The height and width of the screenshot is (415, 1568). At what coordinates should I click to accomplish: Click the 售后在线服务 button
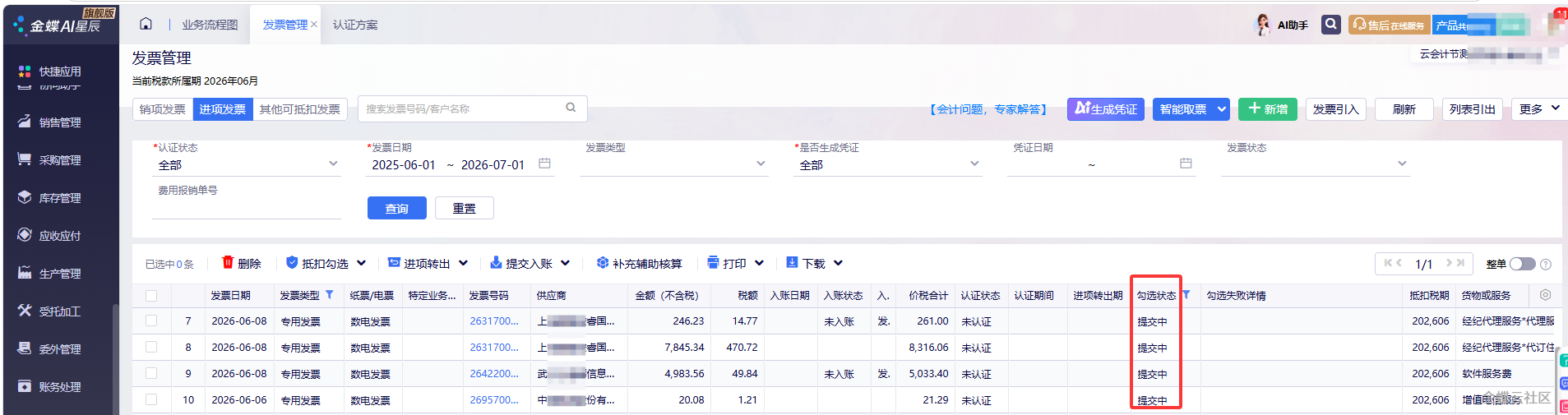(x=1389, y=25)
